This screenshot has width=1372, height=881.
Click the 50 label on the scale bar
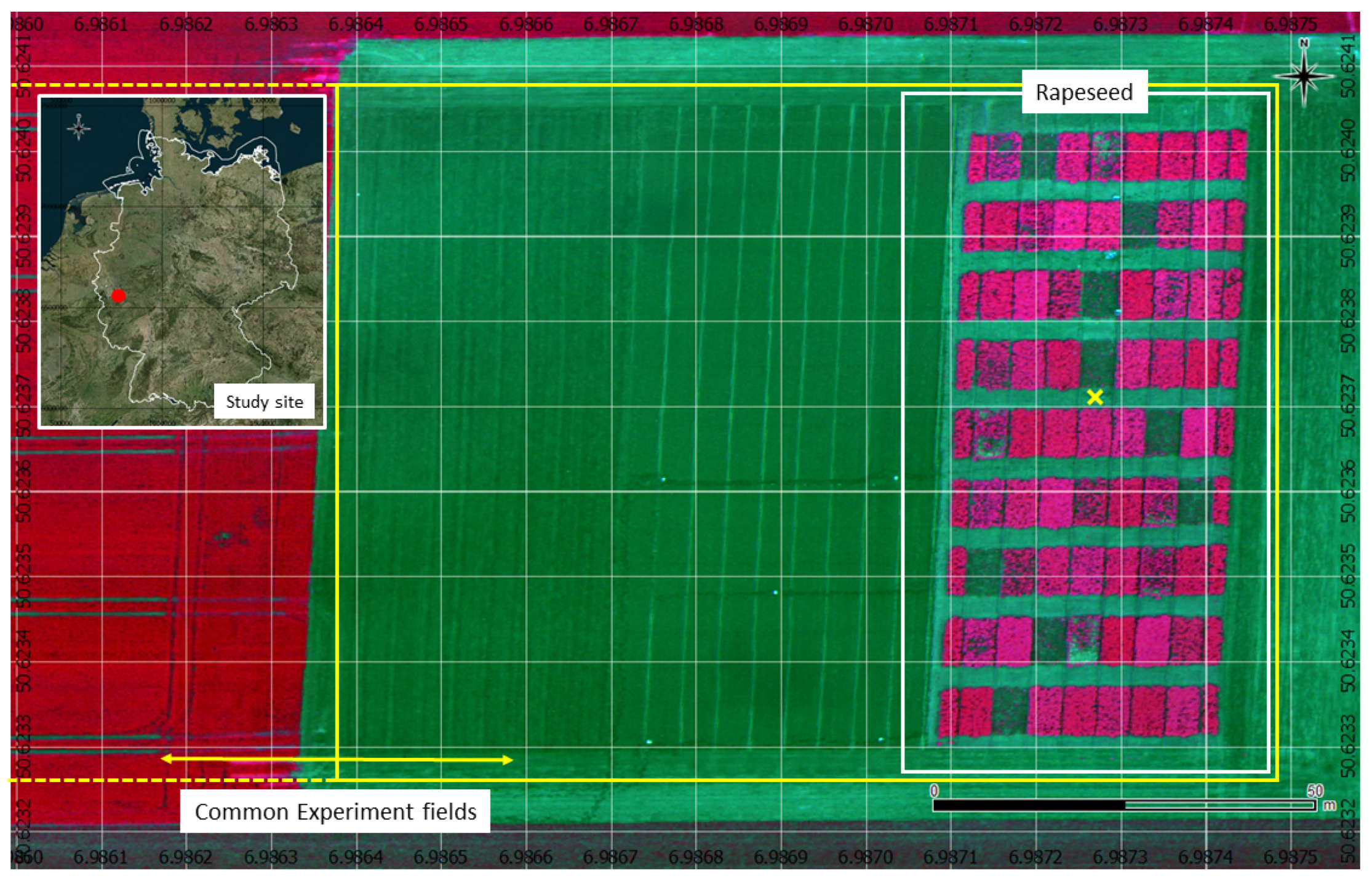1315,790
